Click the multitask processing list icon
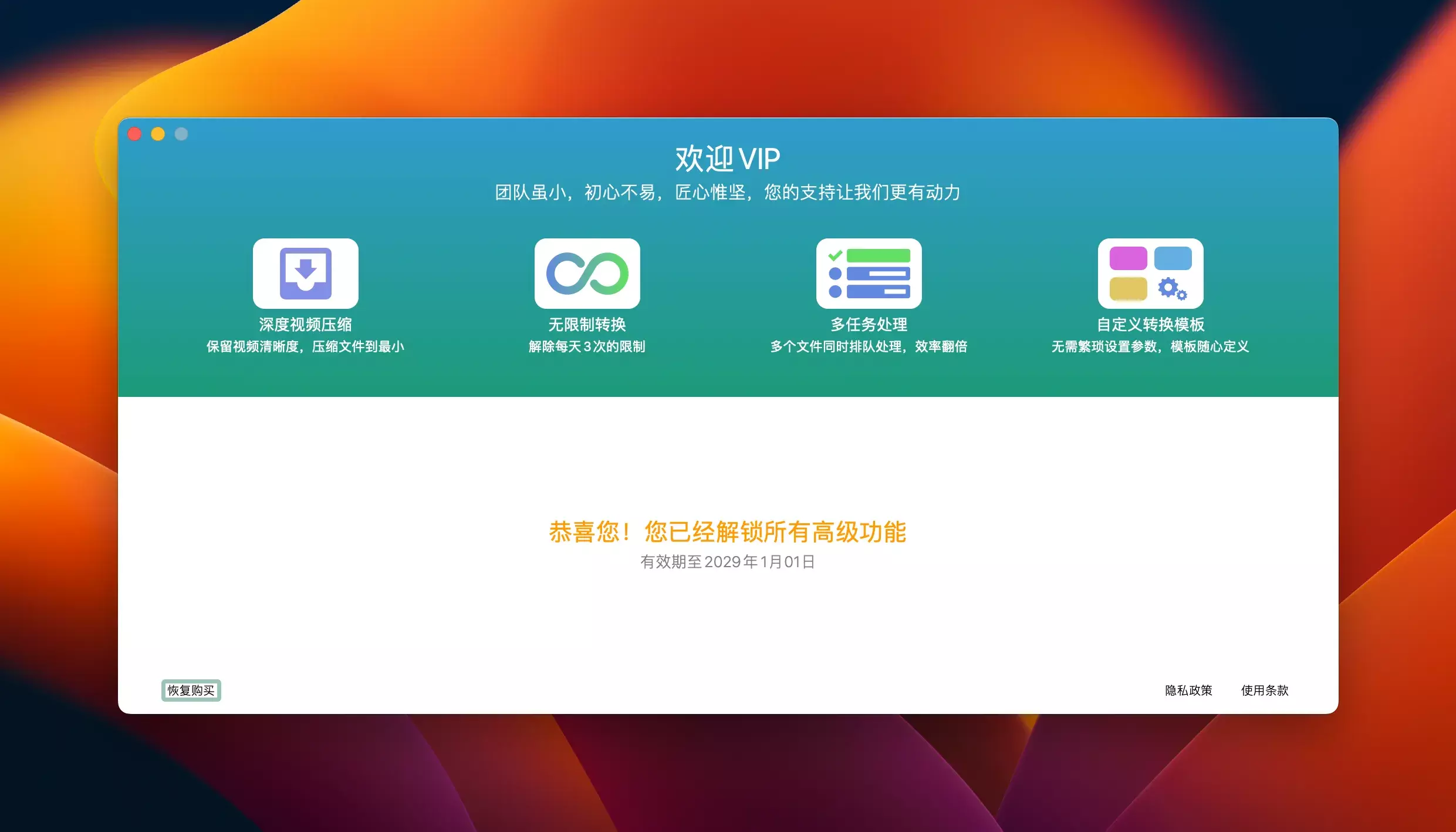This screenshot has width=1456, height=832. (x=869, y=273)
